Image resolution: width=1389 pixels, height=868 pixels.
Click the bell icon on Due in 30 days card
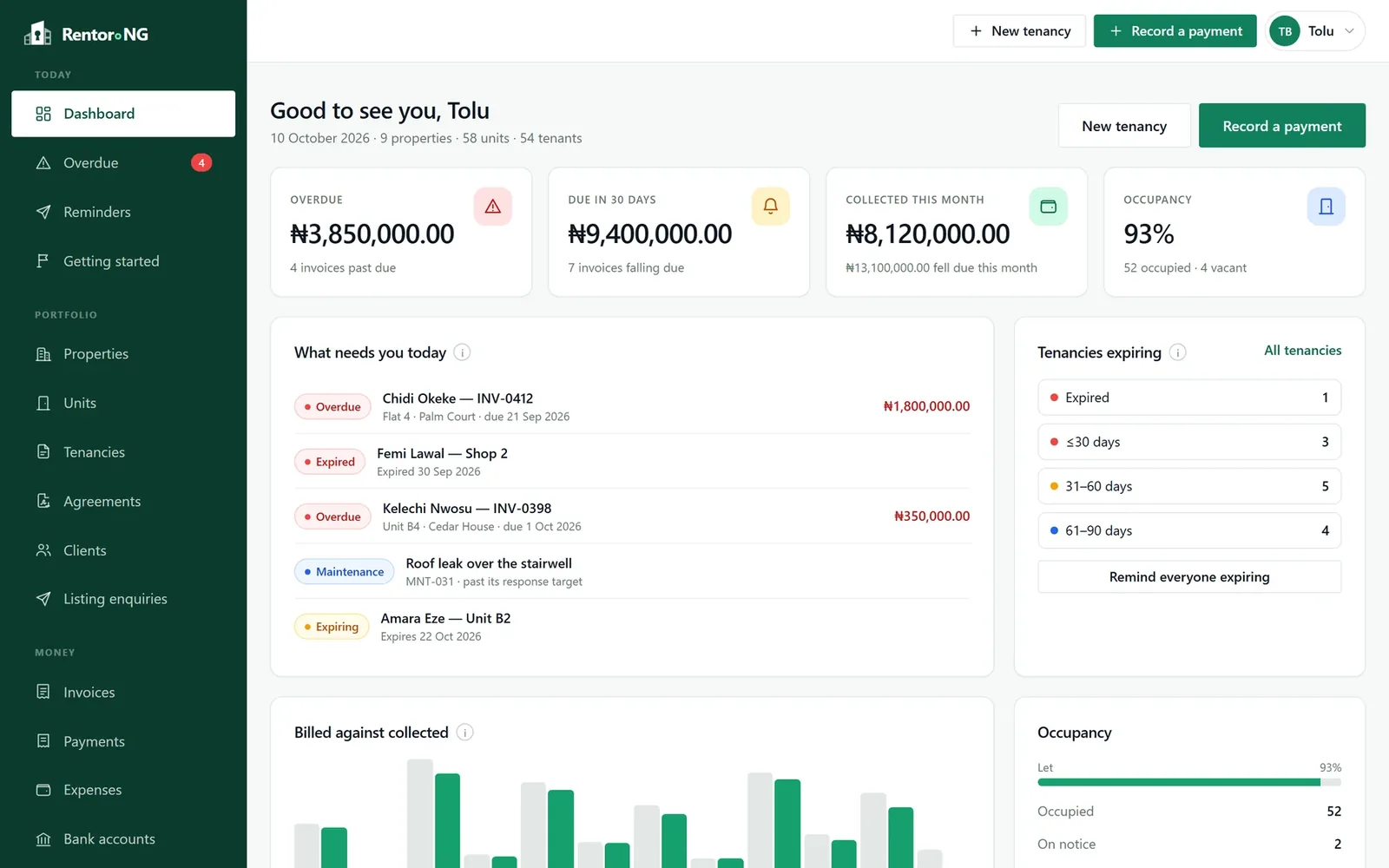tap(771, 207)
